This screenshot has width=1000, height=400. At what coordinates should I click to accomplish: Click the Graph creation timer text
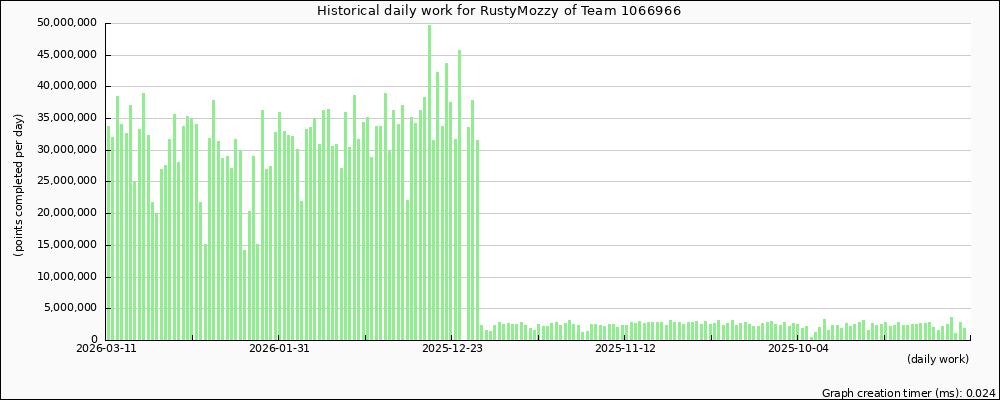click(x=908, y=393)
